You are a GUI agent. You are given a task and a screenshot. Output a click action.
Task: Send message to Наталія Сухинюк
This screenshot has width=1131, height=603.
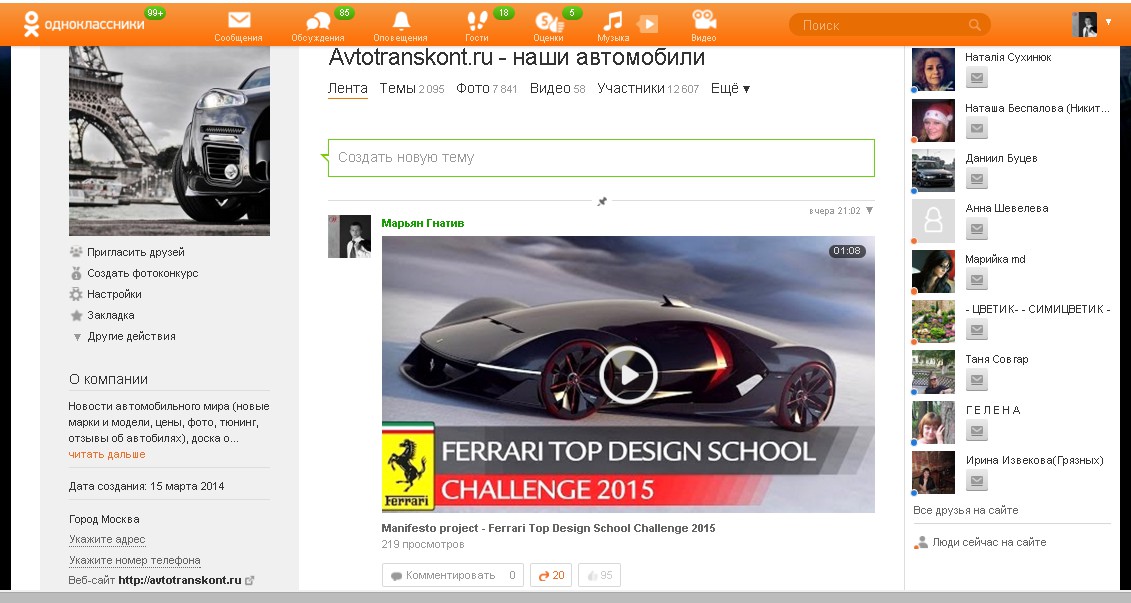point(977,78)
